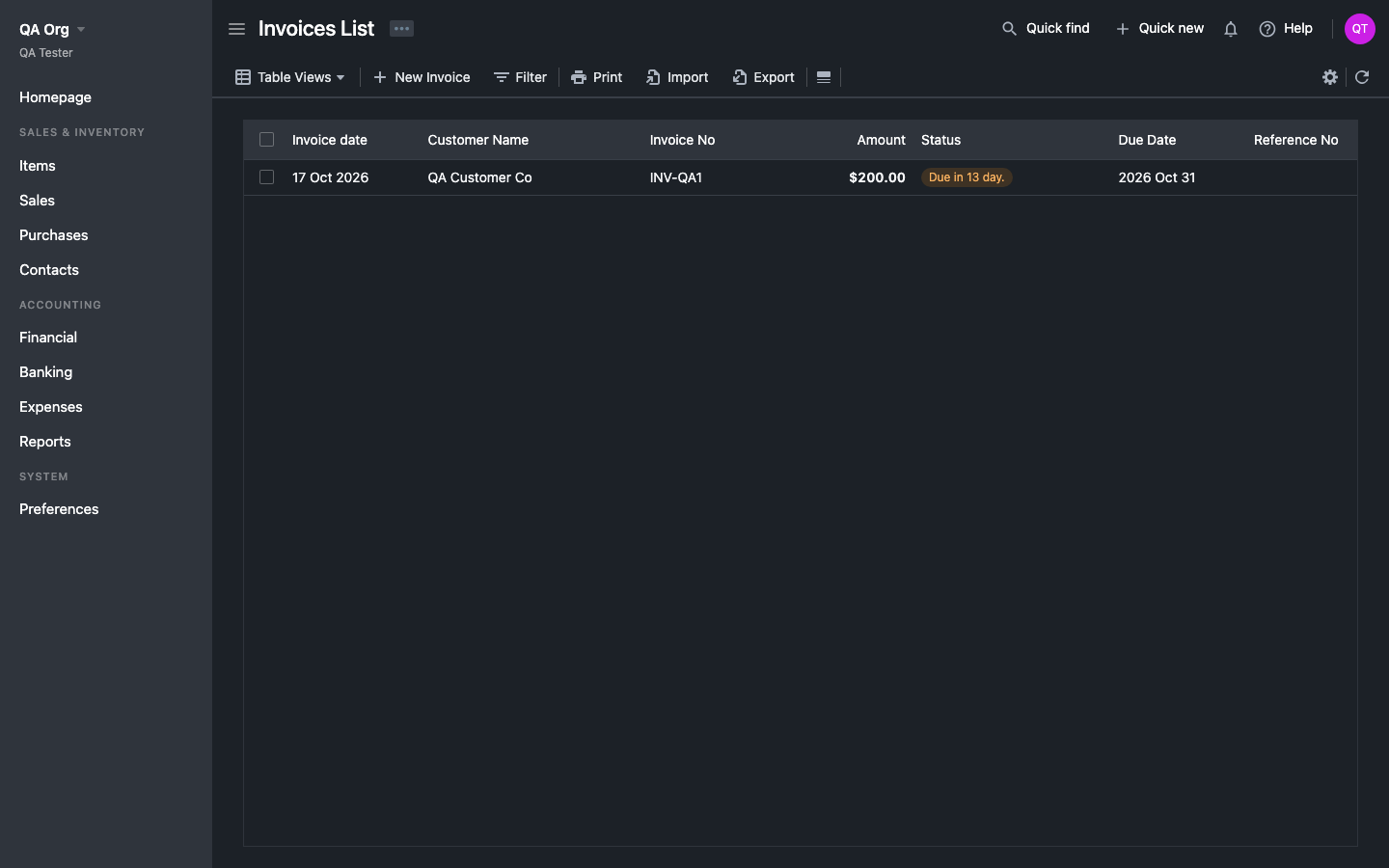Open invoice INV-QA1 cell
The image size is (1389, 868).
pos(676,177)
